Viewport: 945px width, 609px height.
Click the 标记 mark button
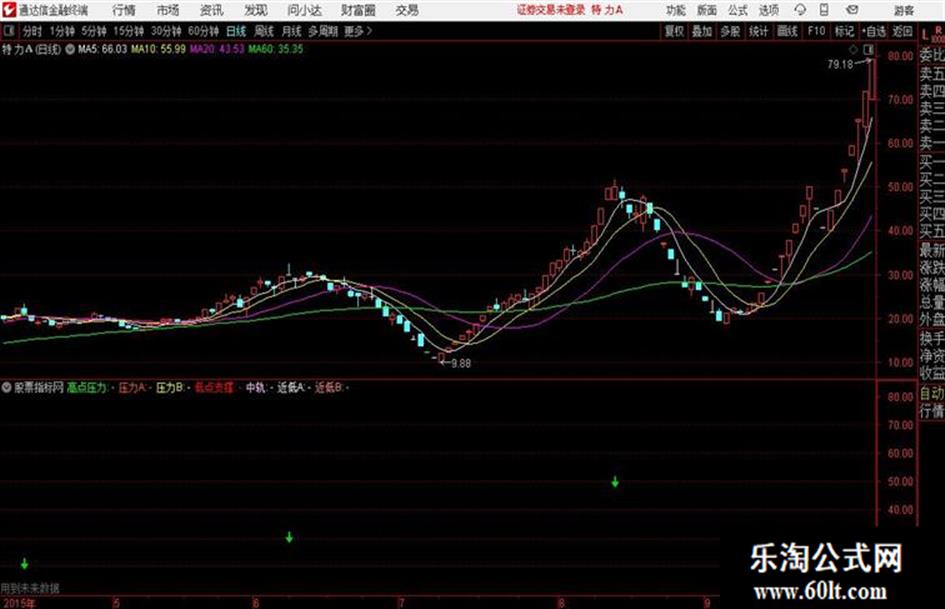(x=844, y=31)
